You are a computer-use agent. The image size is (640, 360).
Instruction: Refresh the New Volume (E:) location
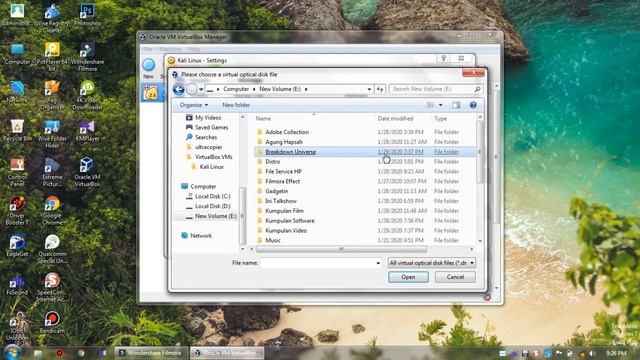[380, 89]
